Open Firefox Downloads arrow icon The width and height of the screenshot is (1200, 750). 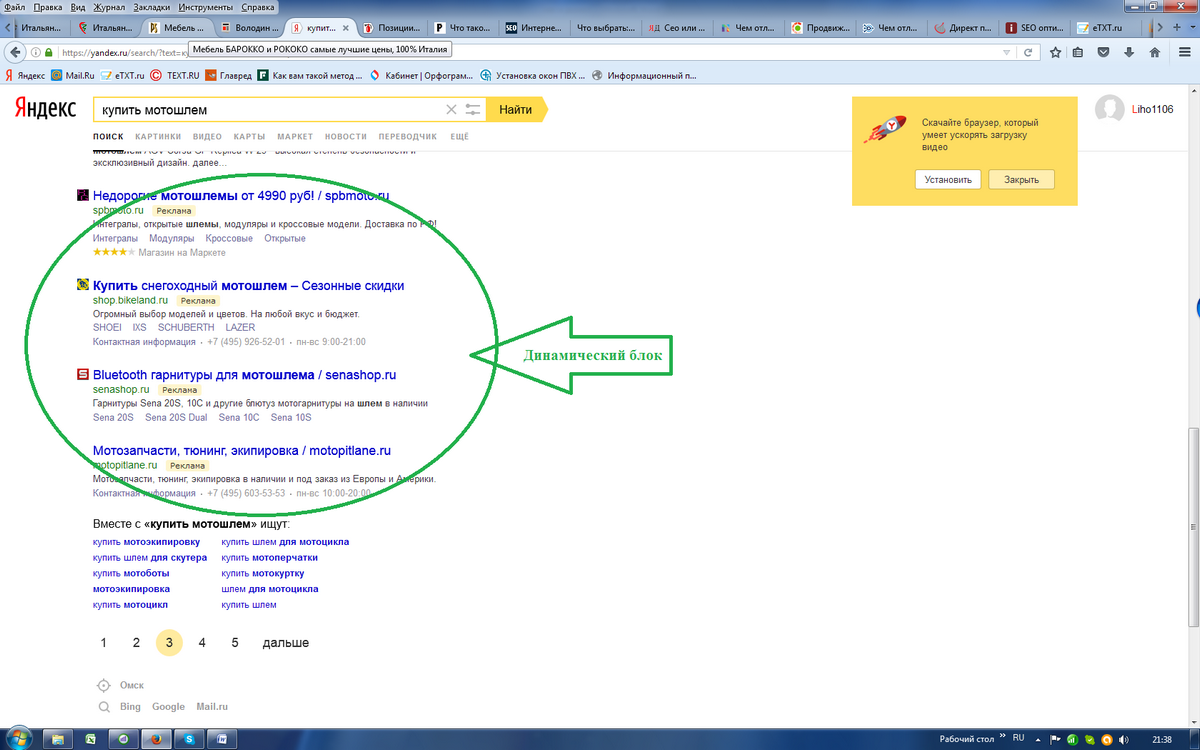click(x=1128, y=52)
